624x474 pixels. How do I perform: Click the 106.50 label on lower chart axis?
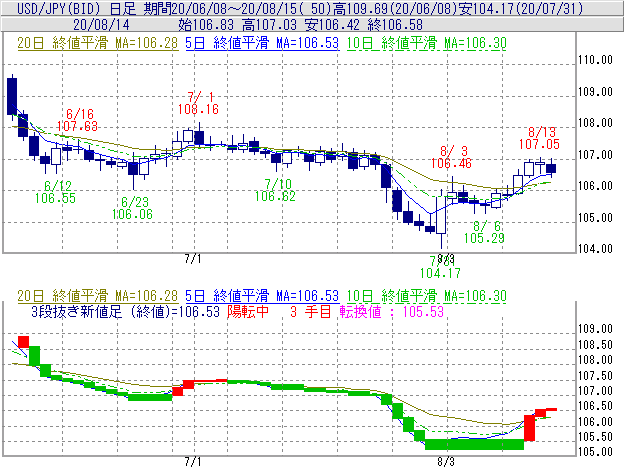tap(595, 406)
